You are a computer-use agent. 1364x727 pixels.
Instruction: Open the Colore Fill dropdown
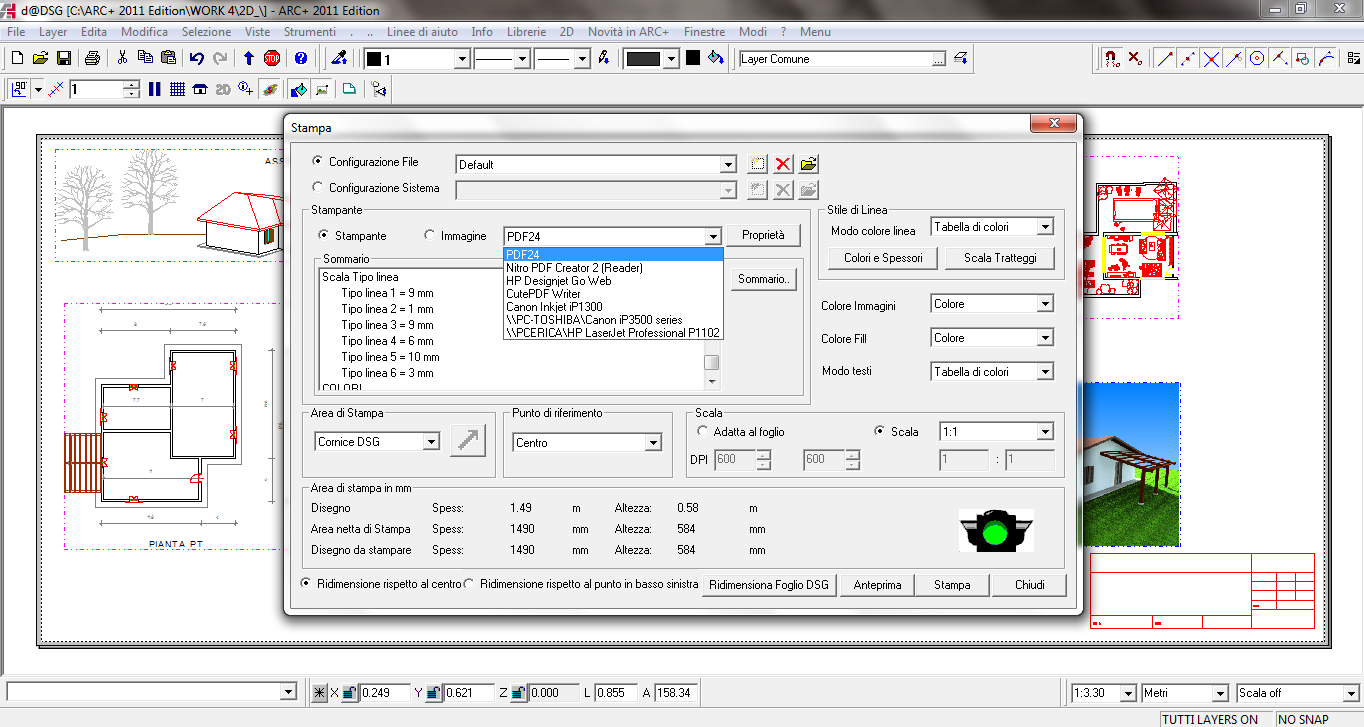point(1045,338)
